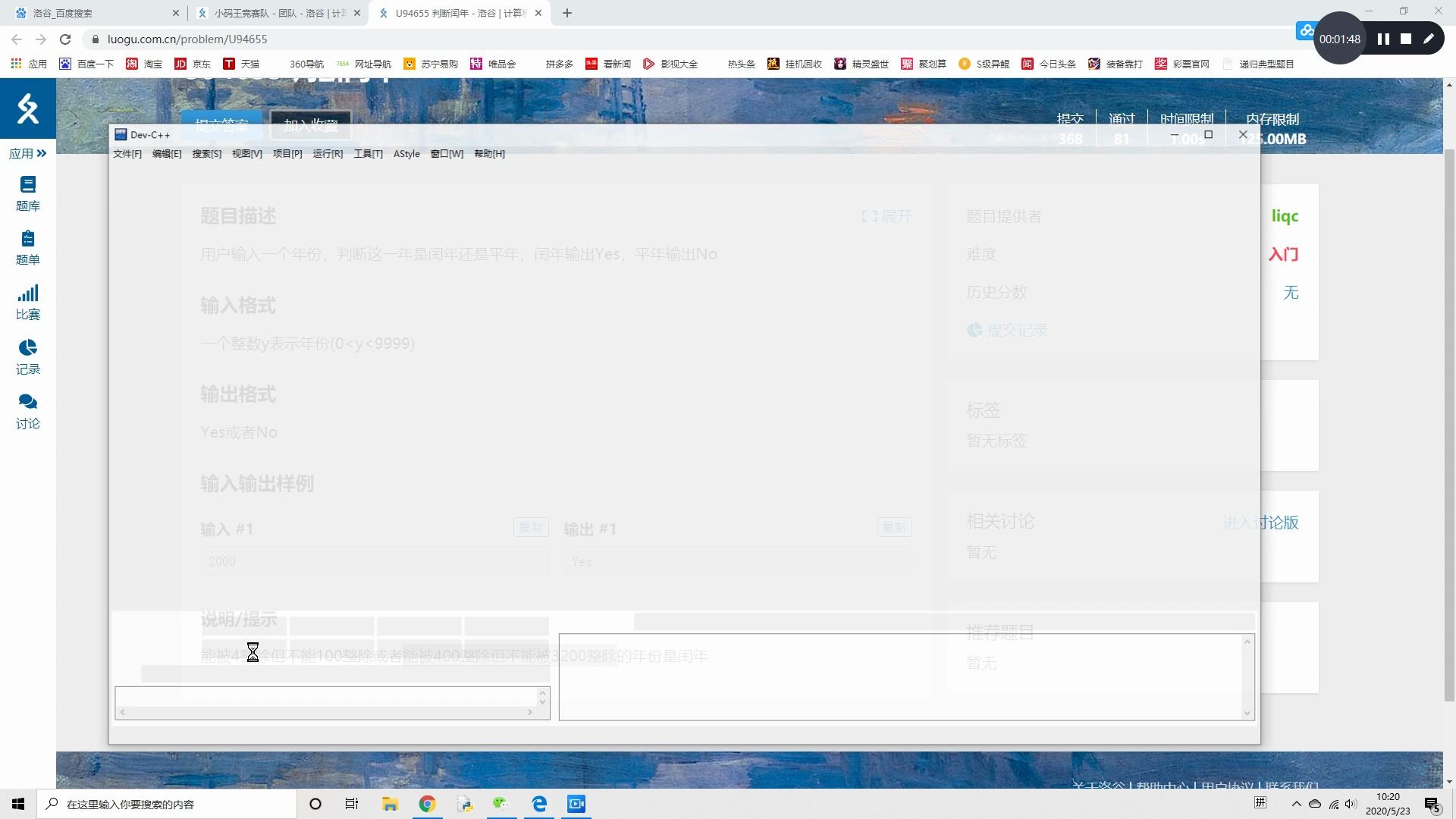Click the volume icon in system tray
The image size is (1456, 819).
(x=1351, y=804)
